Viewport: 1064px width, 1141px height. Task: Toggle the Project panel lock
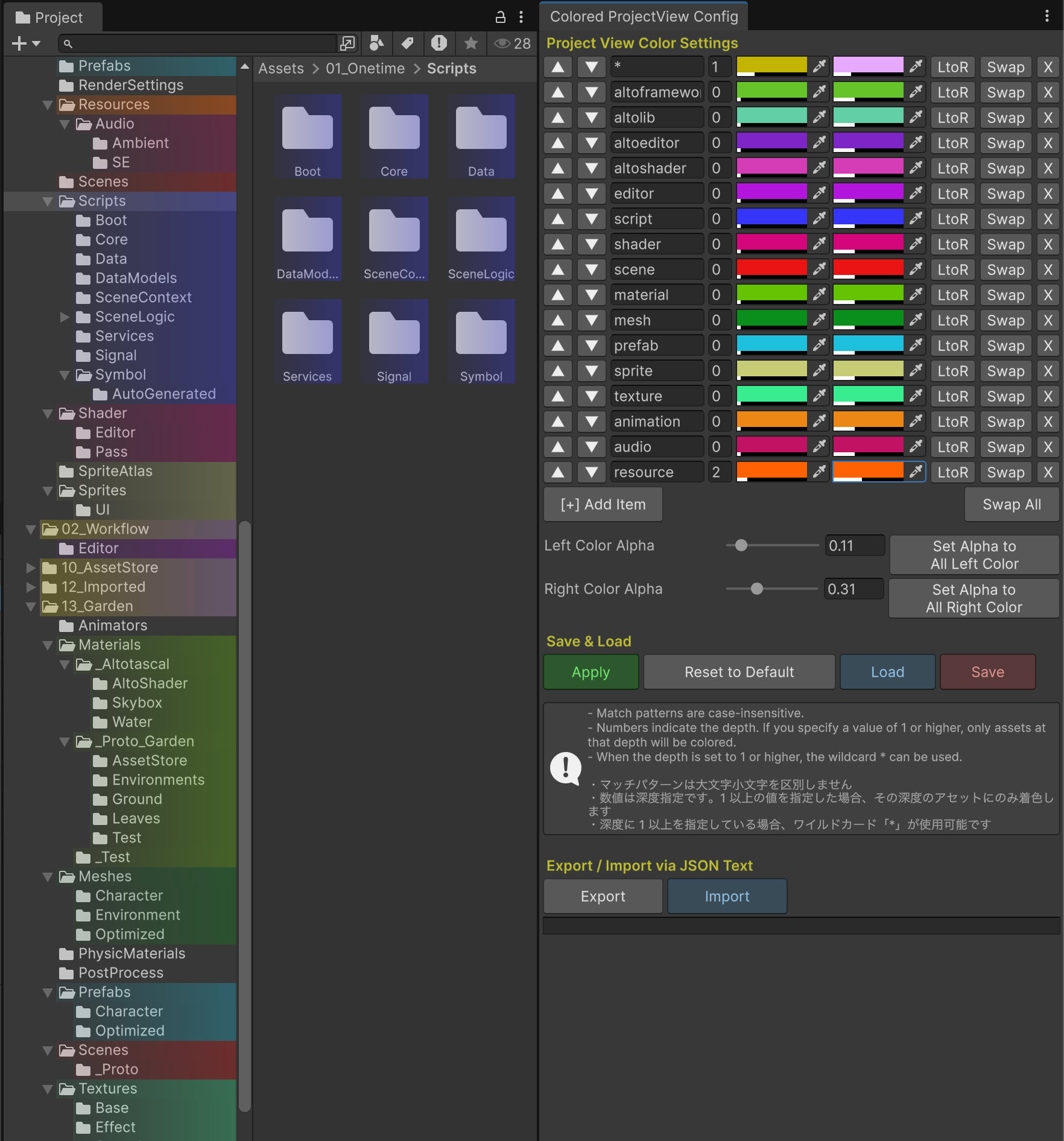500,17
